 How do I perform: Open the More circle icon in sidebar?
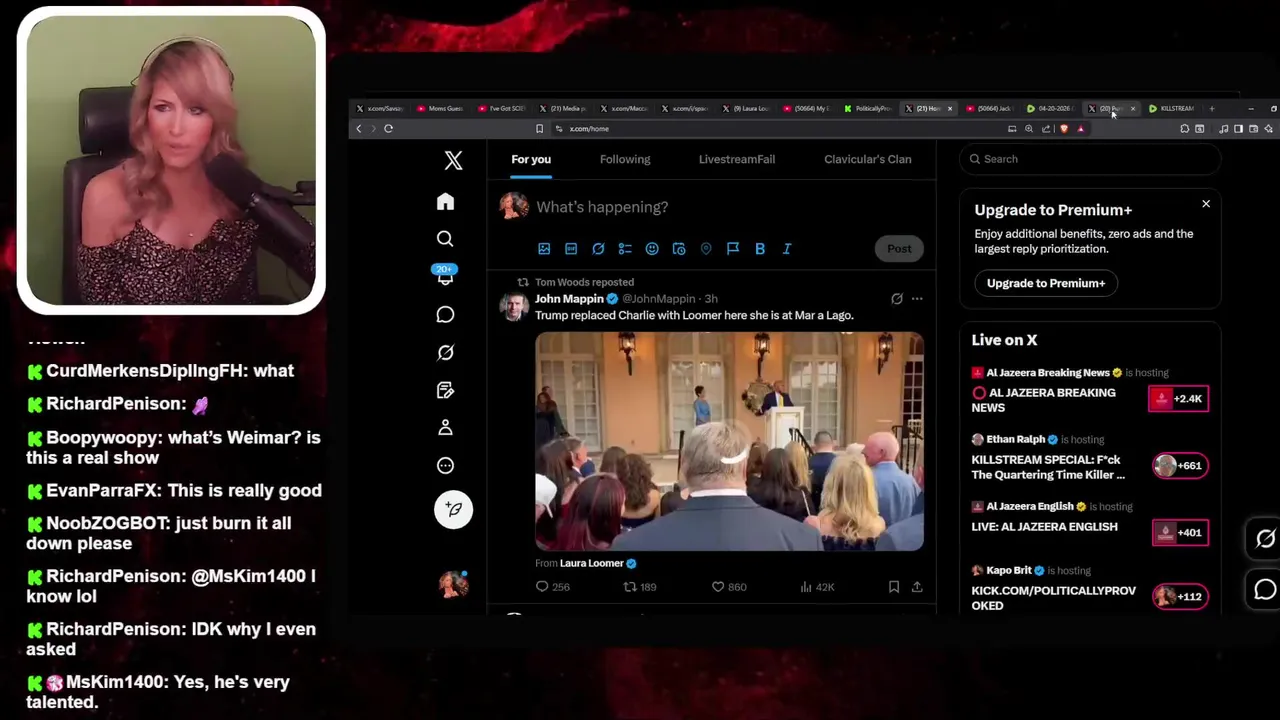pos(445,465)
